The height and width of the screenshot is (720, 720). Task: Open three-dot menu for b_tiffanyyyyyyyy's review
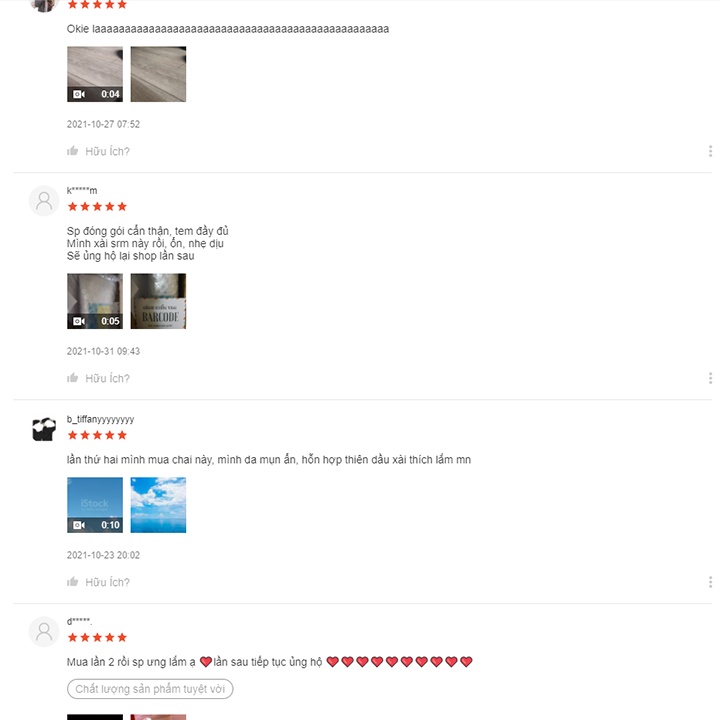(x=710, y=582)
